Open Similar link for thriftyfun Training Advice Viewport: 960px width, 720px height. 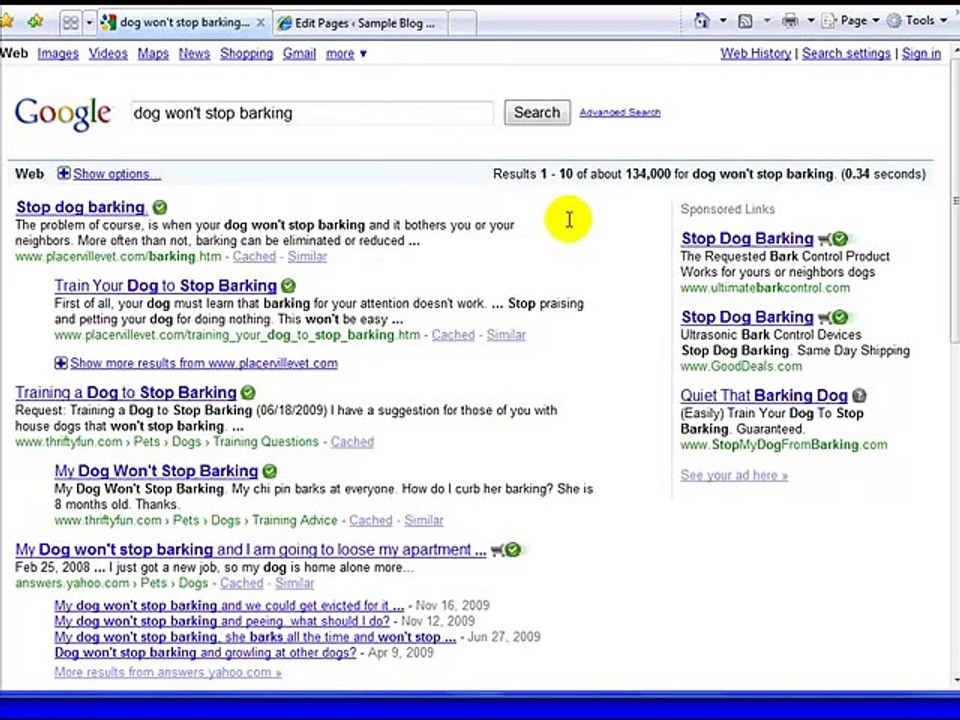coord(424,520)
